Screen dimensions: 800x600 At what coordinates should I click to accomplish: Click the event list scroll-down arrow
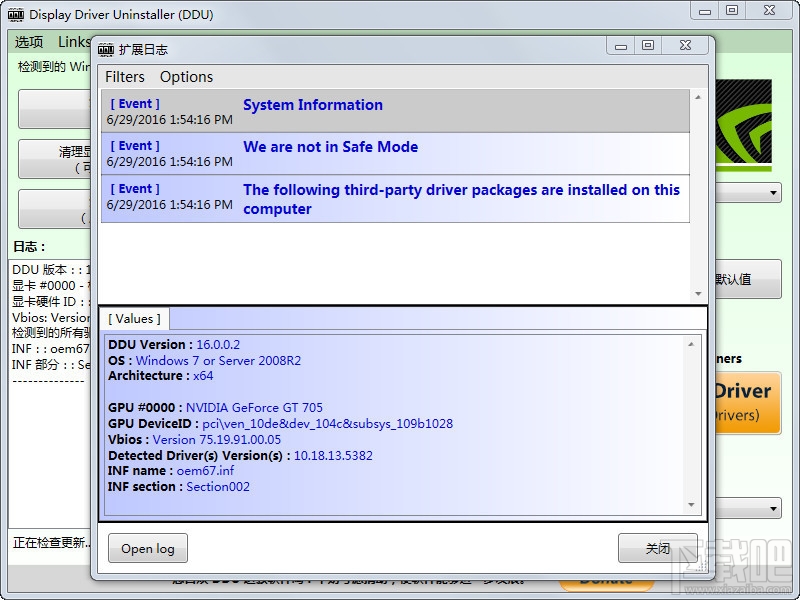(698, 292)
